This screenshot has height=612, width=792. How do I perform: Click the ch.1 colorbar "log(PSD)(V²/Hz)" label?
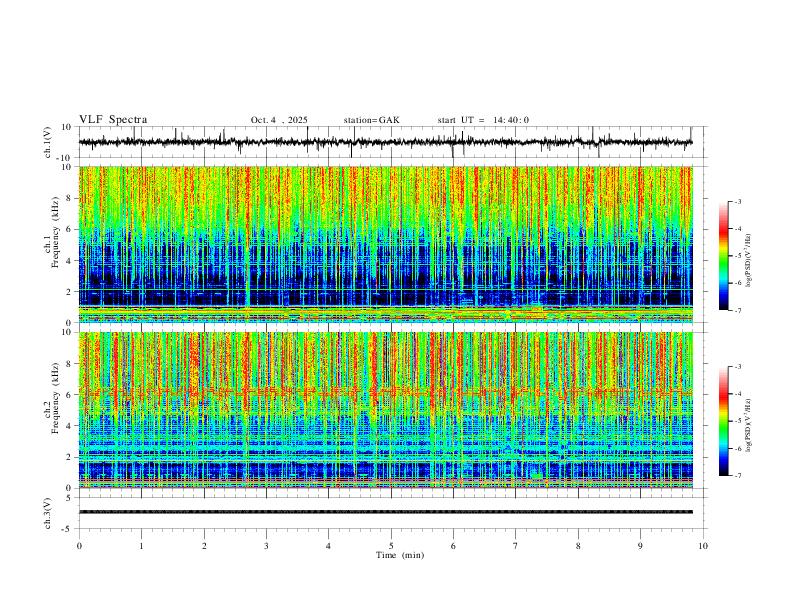pyautogui.click(x=749, y=260)
